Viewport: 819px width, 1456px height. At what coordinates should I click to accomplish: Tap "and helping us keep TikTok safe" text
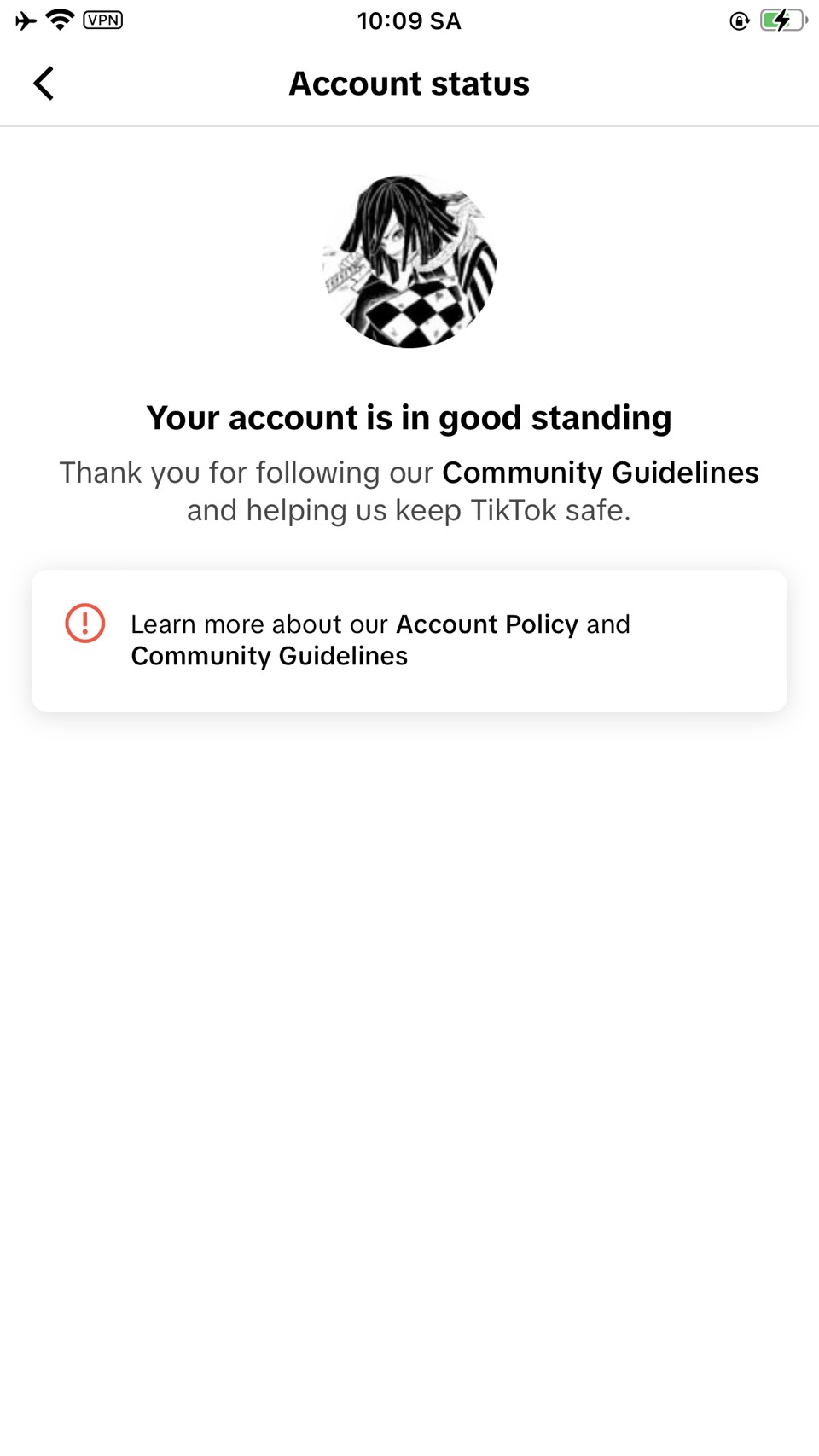[409, 510]
